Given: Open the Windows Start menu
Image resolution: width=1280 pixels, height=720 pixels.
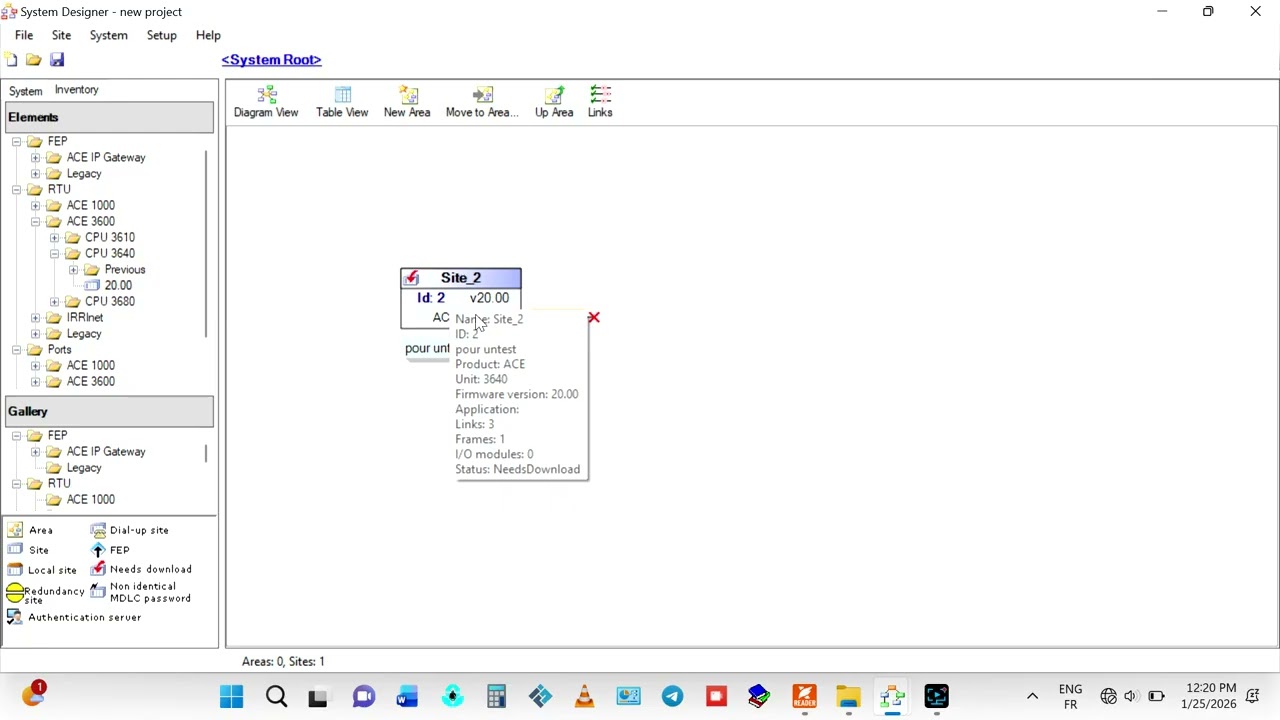Looking at the screenshot, I should tap(232, 696).
